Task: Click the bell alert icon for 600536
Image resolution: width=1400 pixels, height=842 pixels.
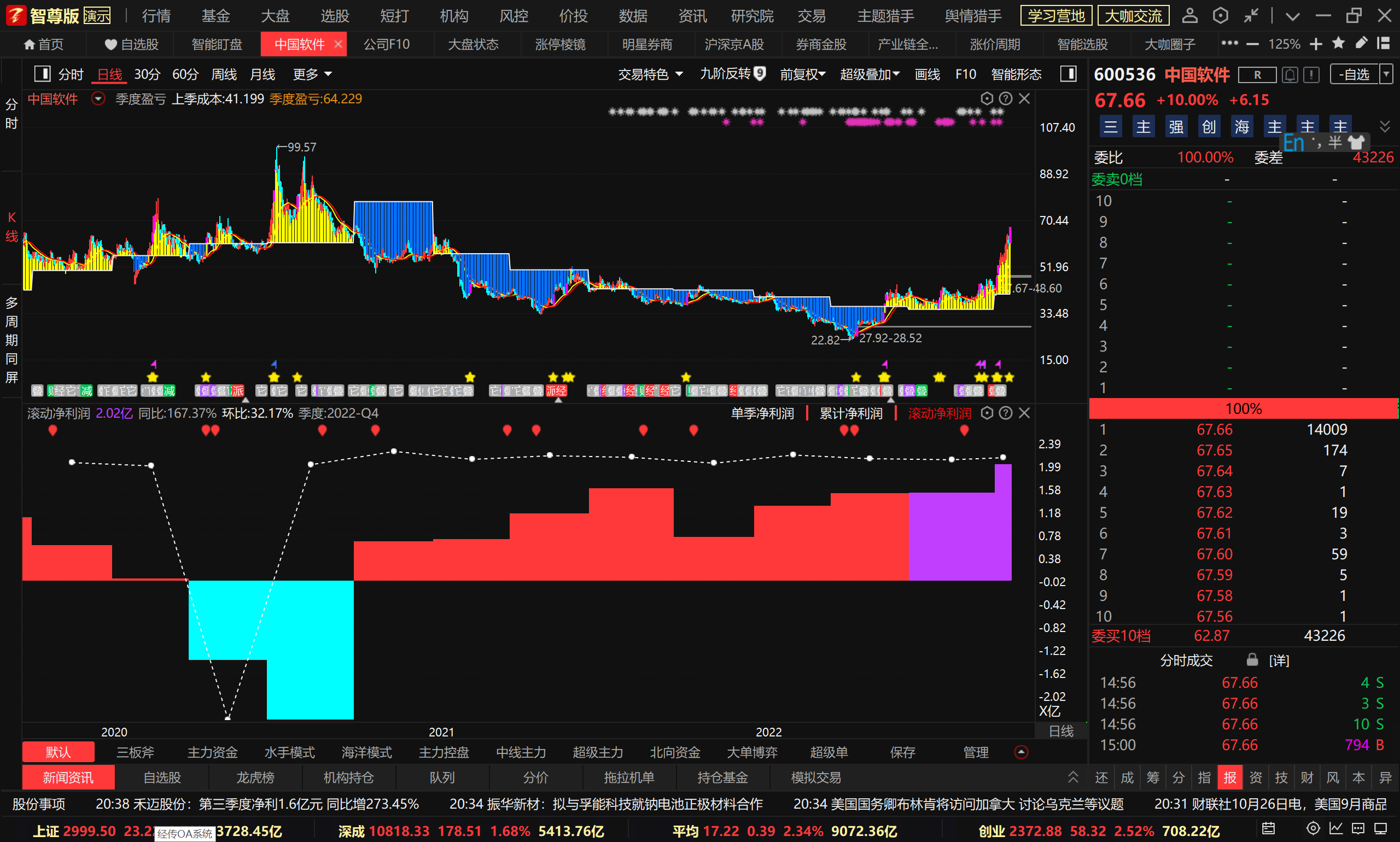Action: [x=1290, y=74]
